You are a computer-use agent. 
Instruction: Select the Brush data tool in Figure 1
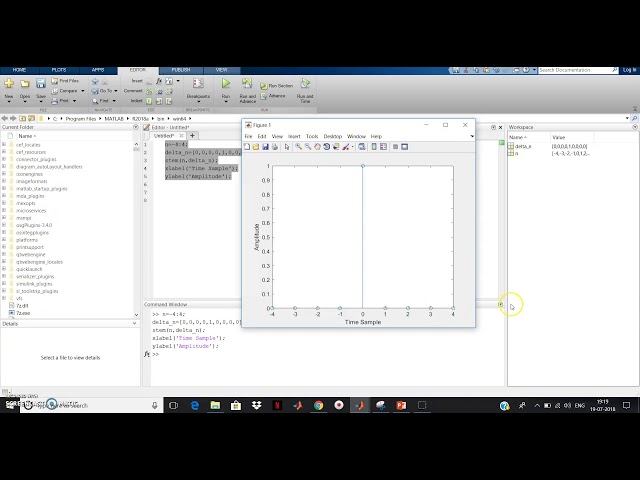pos(346,147)
